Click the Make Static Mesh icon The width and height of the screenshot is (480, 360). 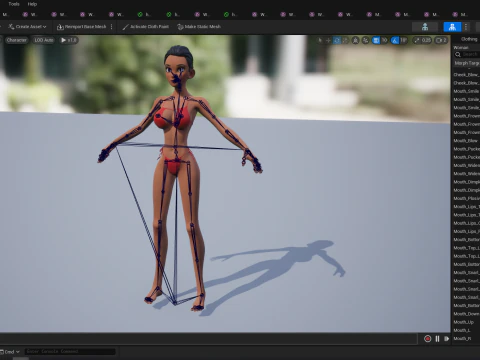click(180, 27)
